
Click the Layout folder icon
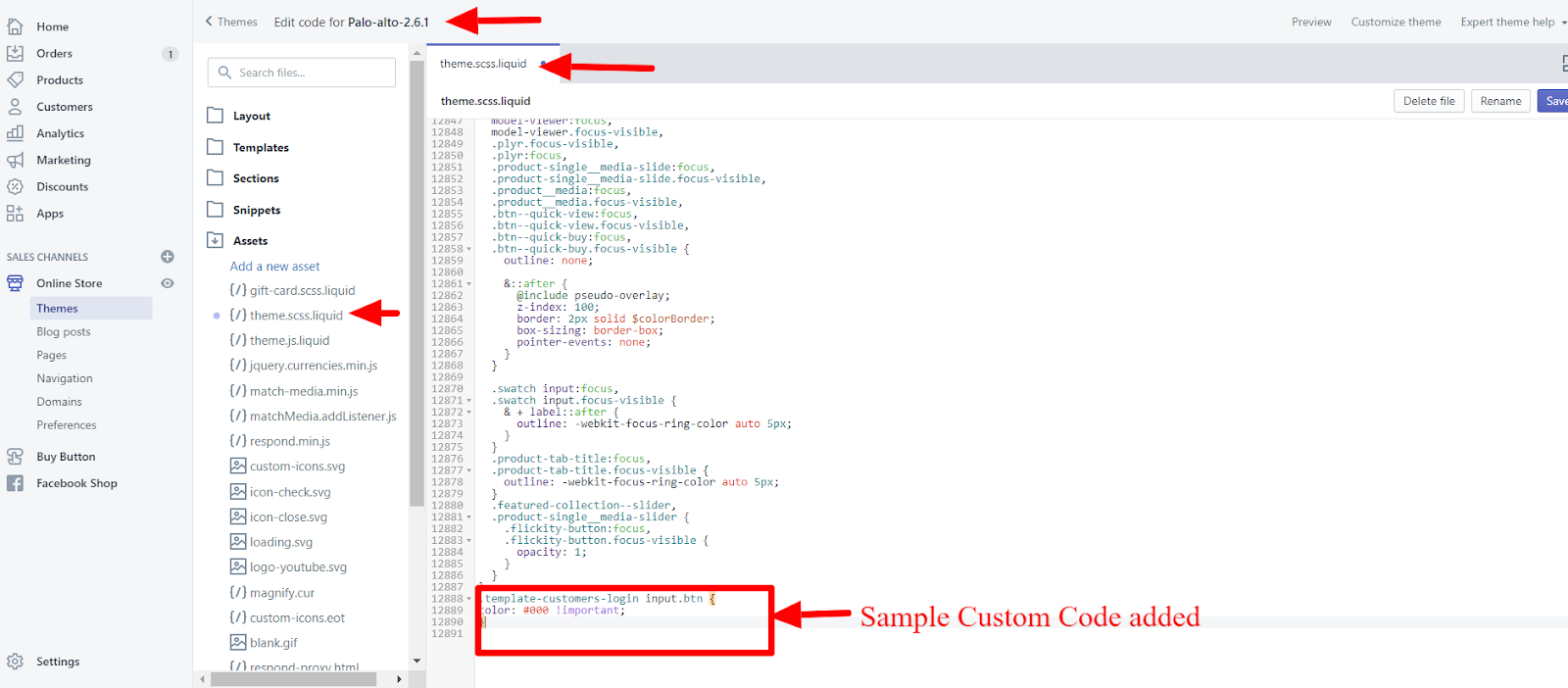tap(216, 116)
